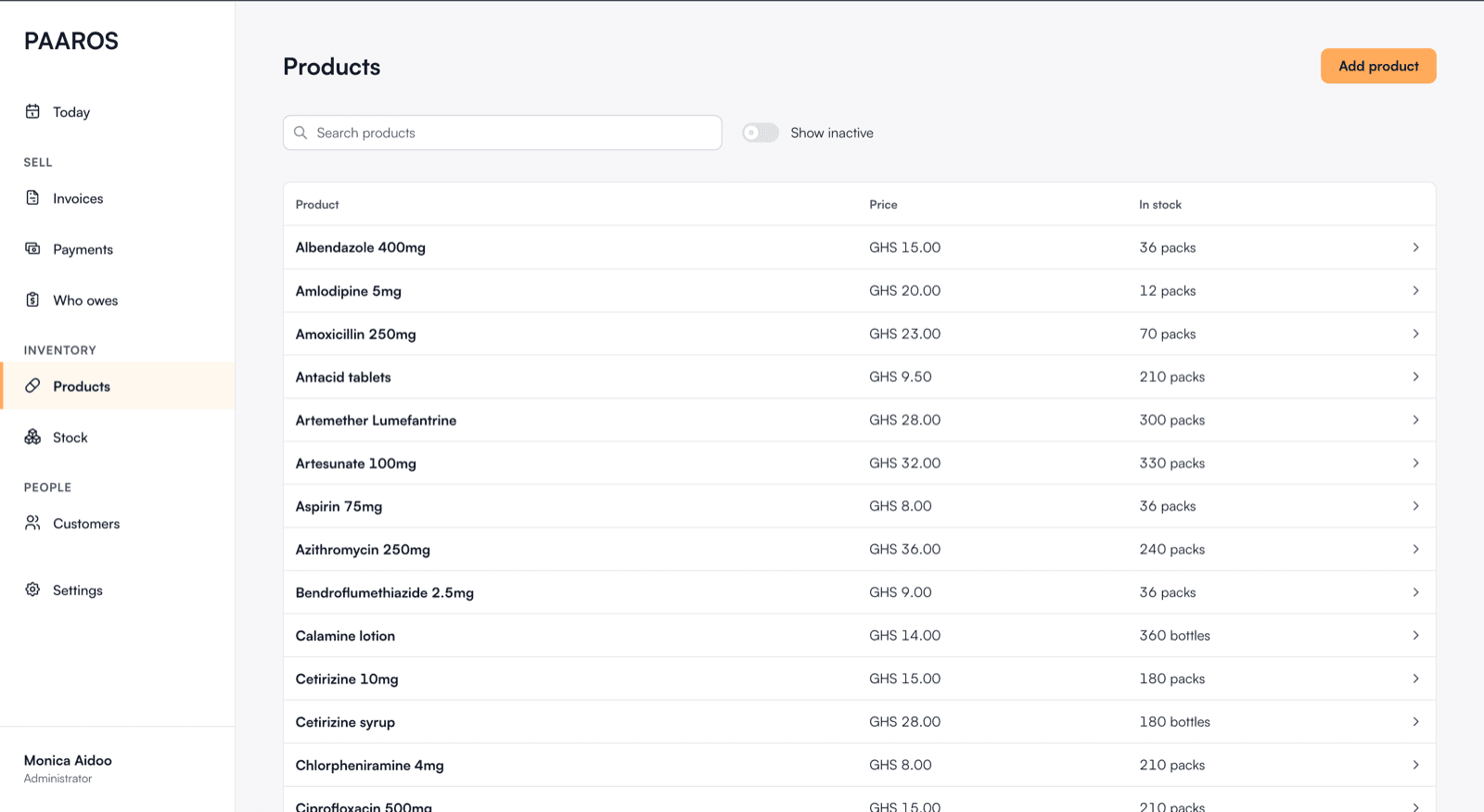
Task: Open Customers page label
Action: point(86,524)
